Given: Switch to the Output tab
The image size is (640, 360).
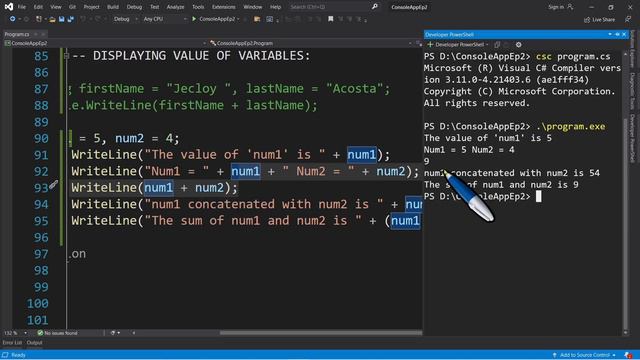Looking at the screenshot, I should click(x=34, y=343).
